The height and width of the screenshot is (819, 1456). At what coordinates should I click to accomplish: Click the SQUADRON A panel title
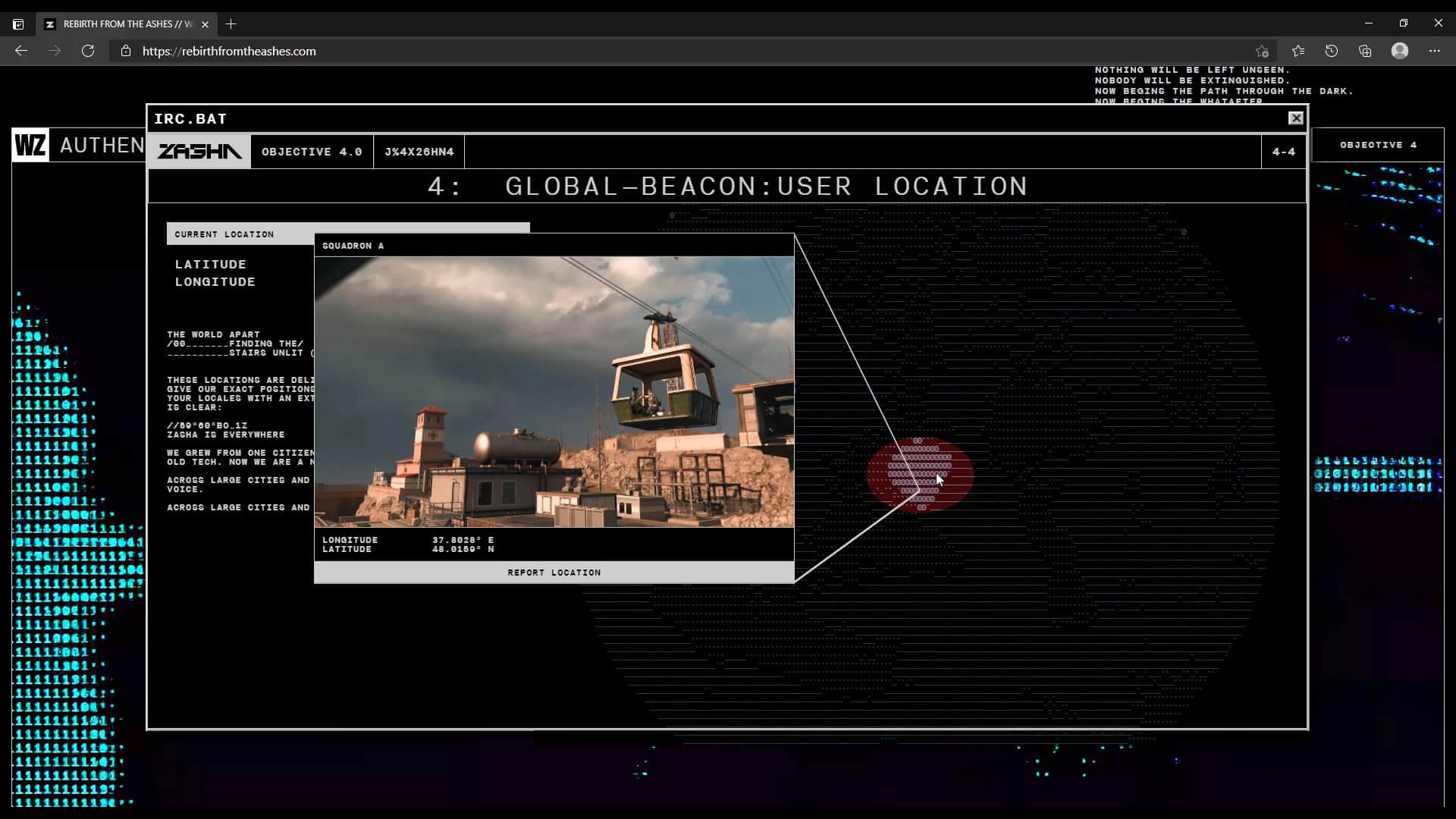tap(353, 246)
